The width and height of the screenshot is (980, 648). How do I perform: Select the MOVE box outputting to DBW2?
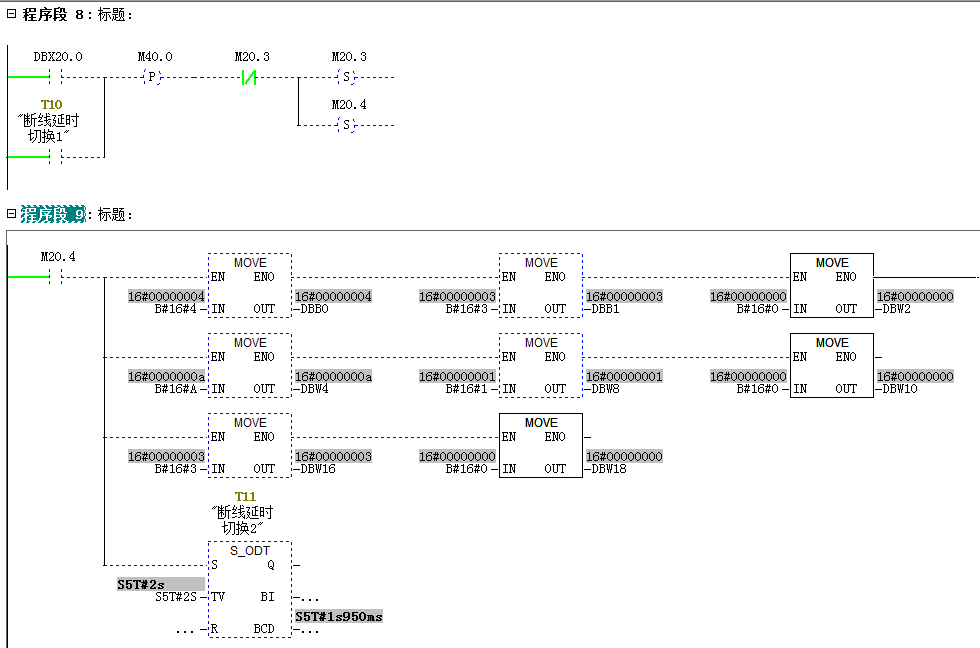(831, 285)
